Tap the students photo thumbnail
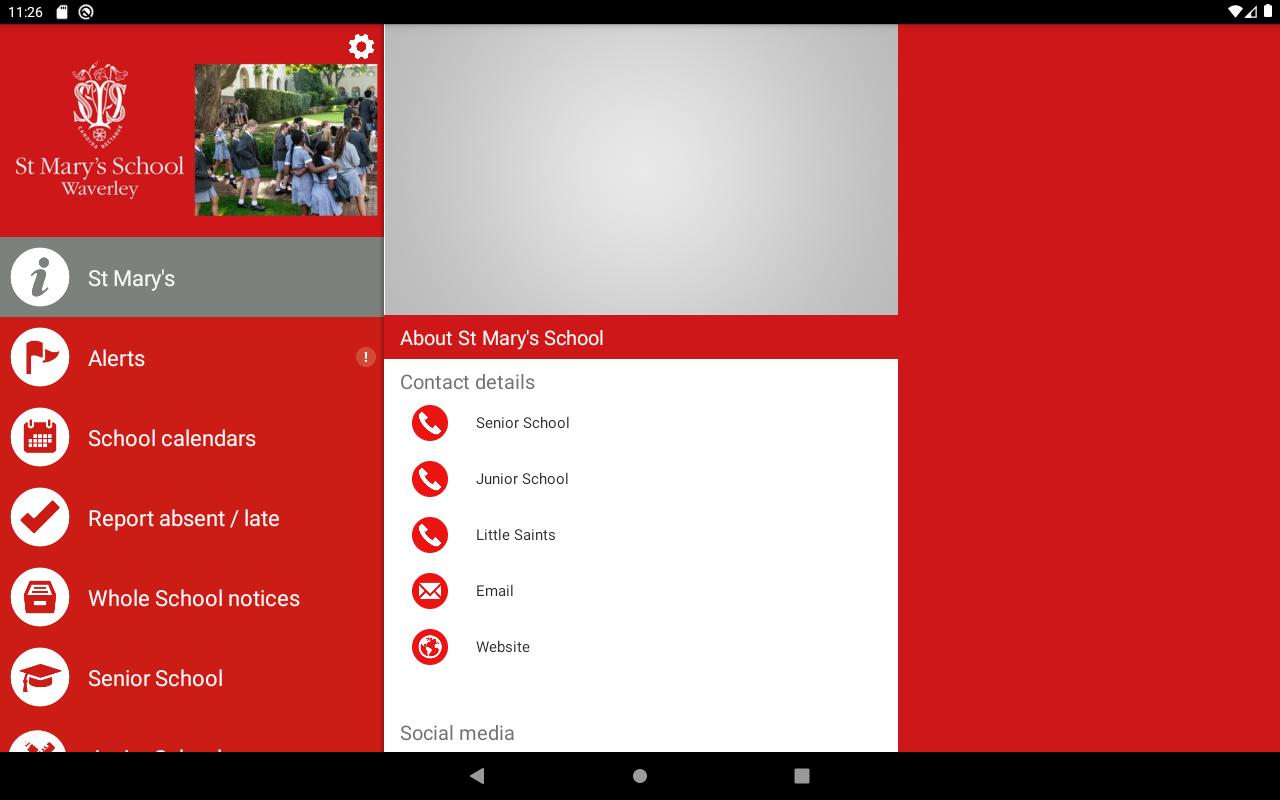The width and height of the screenshot is (1280, 800). (x=286, y=140)
